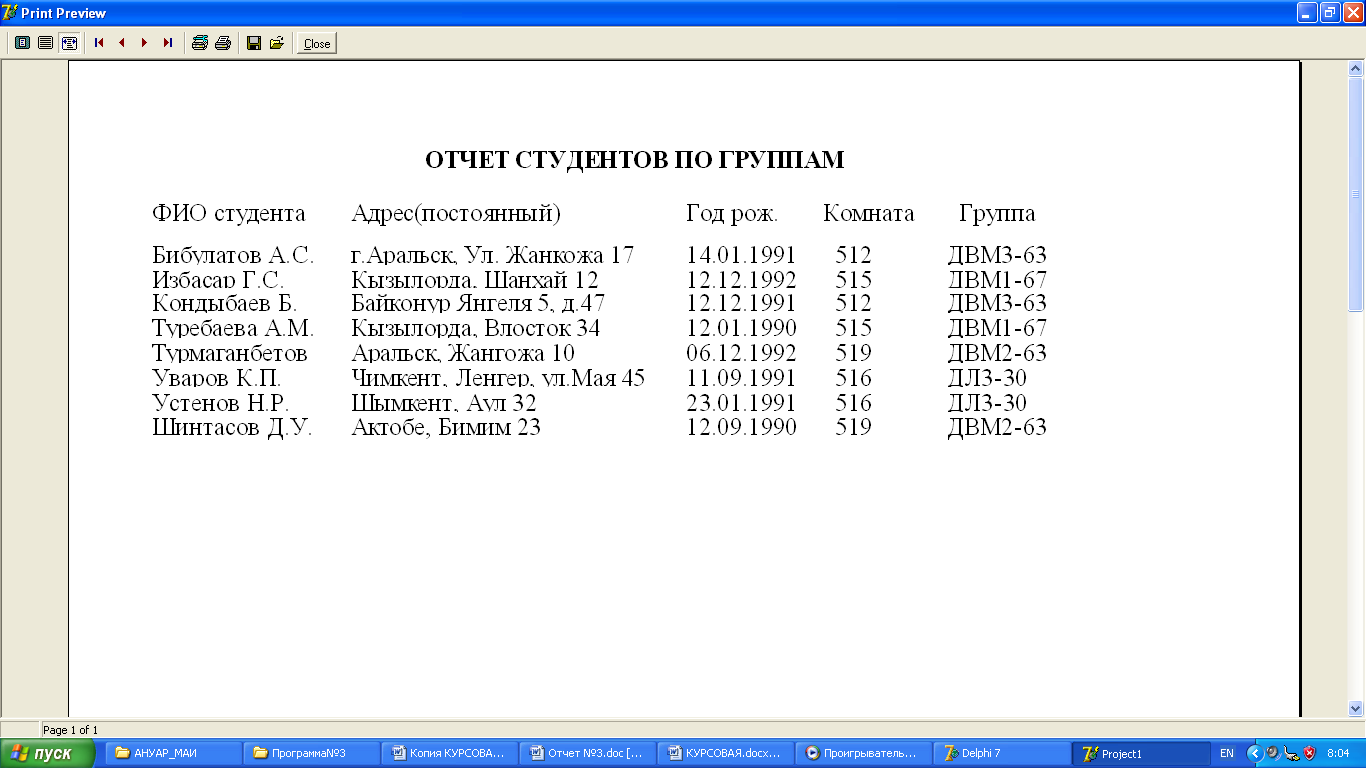Click the birth date 12.12.1992

click(x=741, y=280)
